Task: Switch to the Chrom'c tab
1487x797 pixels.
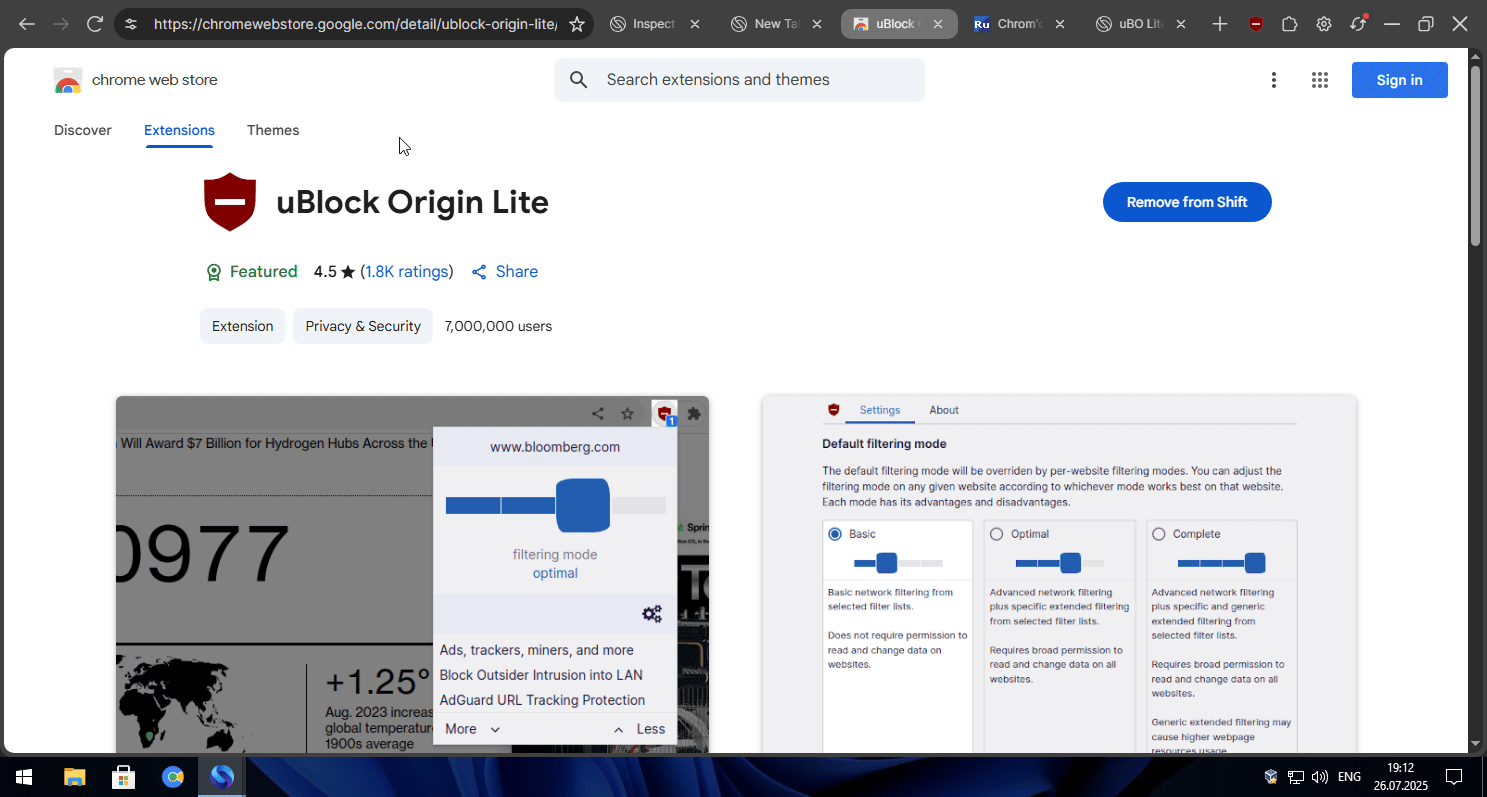Action: 1010,24
